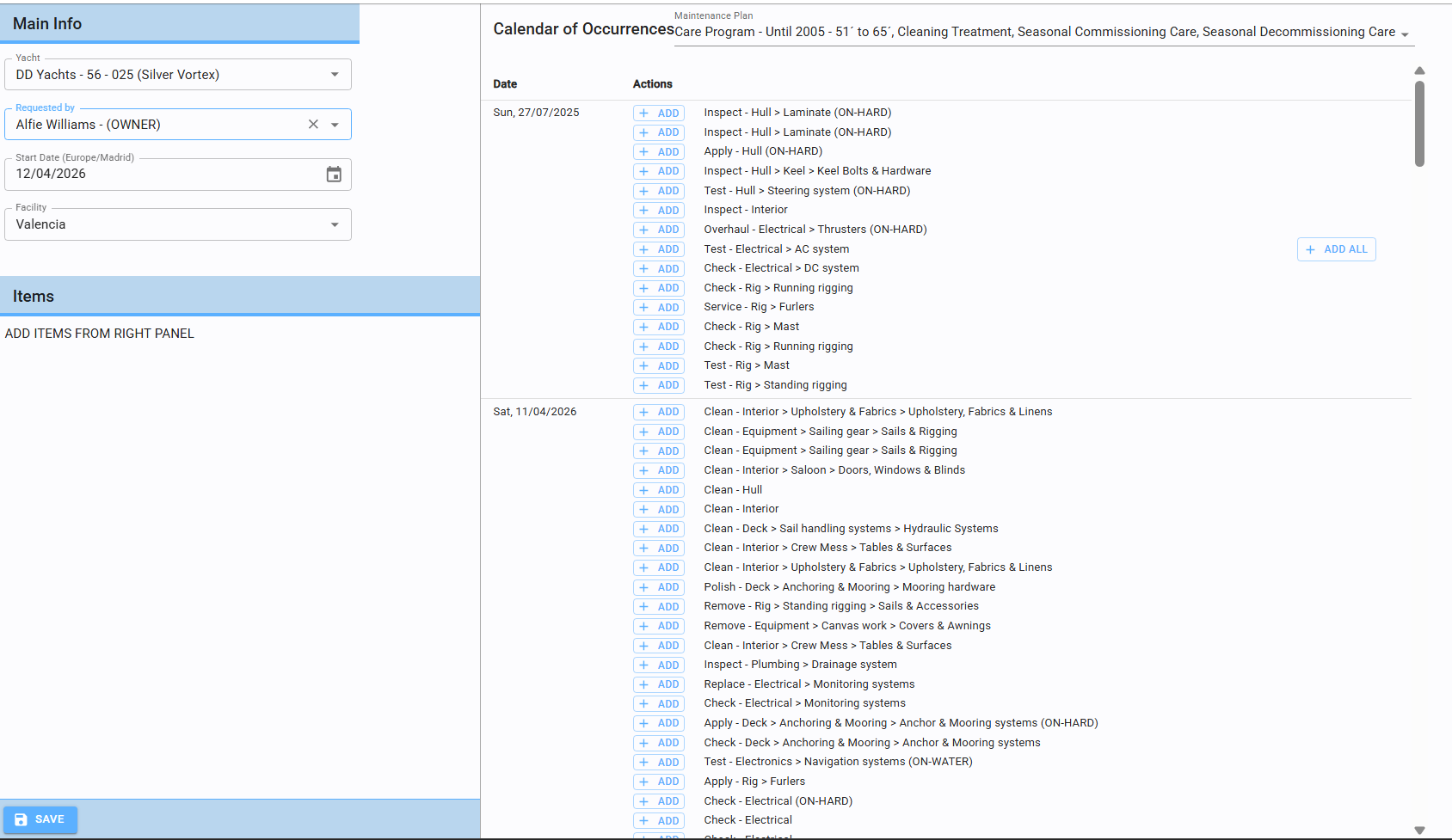
Task: Click plus icon for Overhaul Electrical Thrusters
Action: [643, 230]
